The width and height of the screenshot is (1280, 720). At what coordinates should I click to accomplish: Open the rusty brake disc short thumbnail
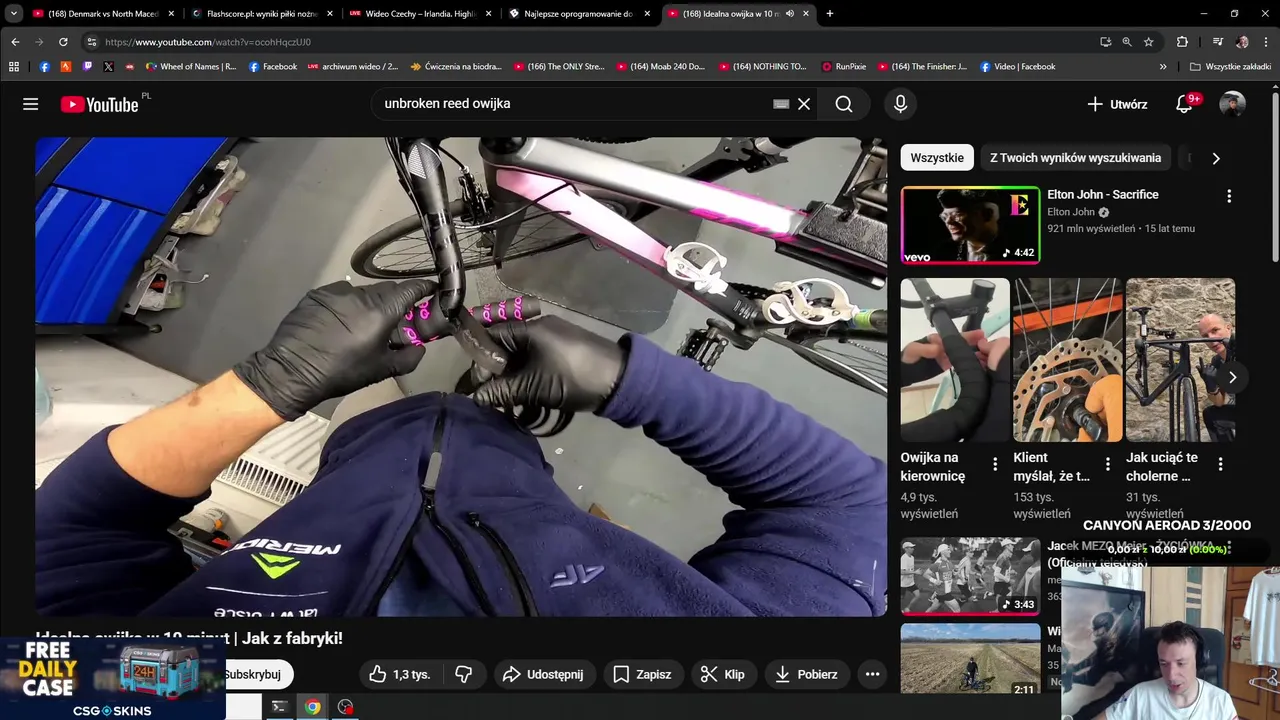1068,360
